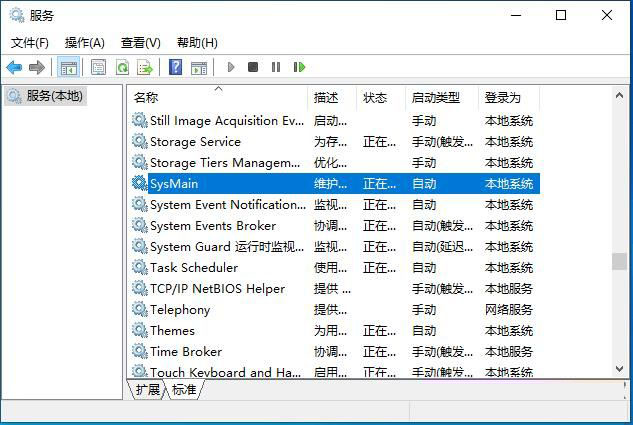Click the Export List toolbar icon

(x=145, y=67)
